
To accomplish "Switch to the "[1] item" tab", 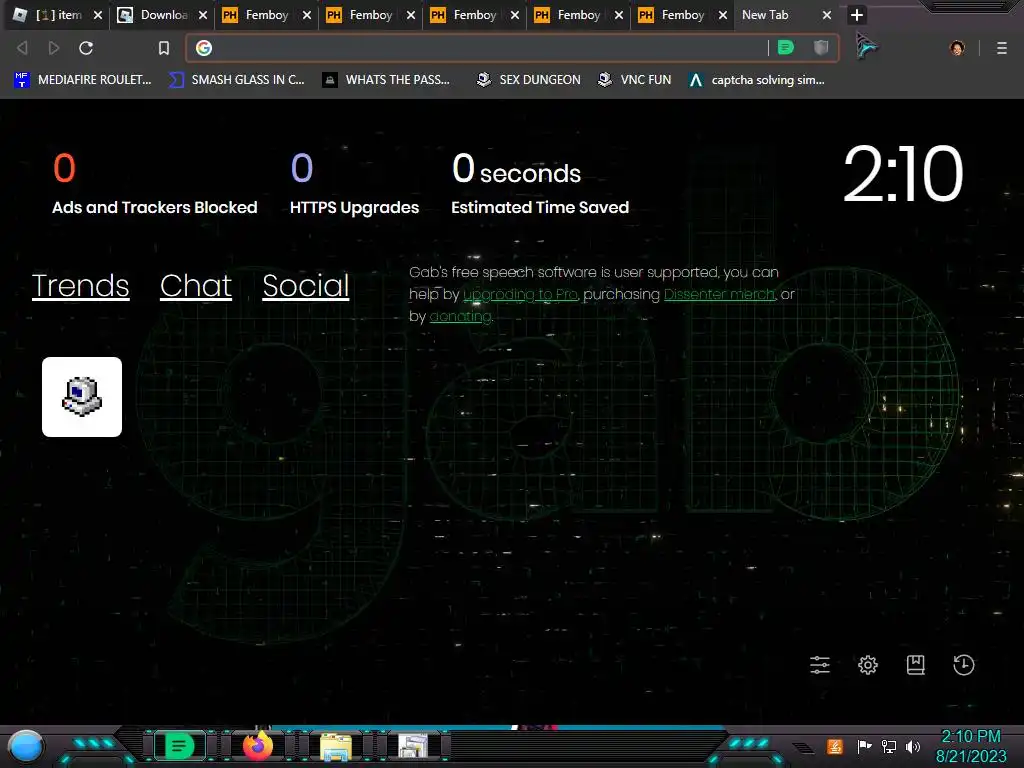I will [56, 15].
